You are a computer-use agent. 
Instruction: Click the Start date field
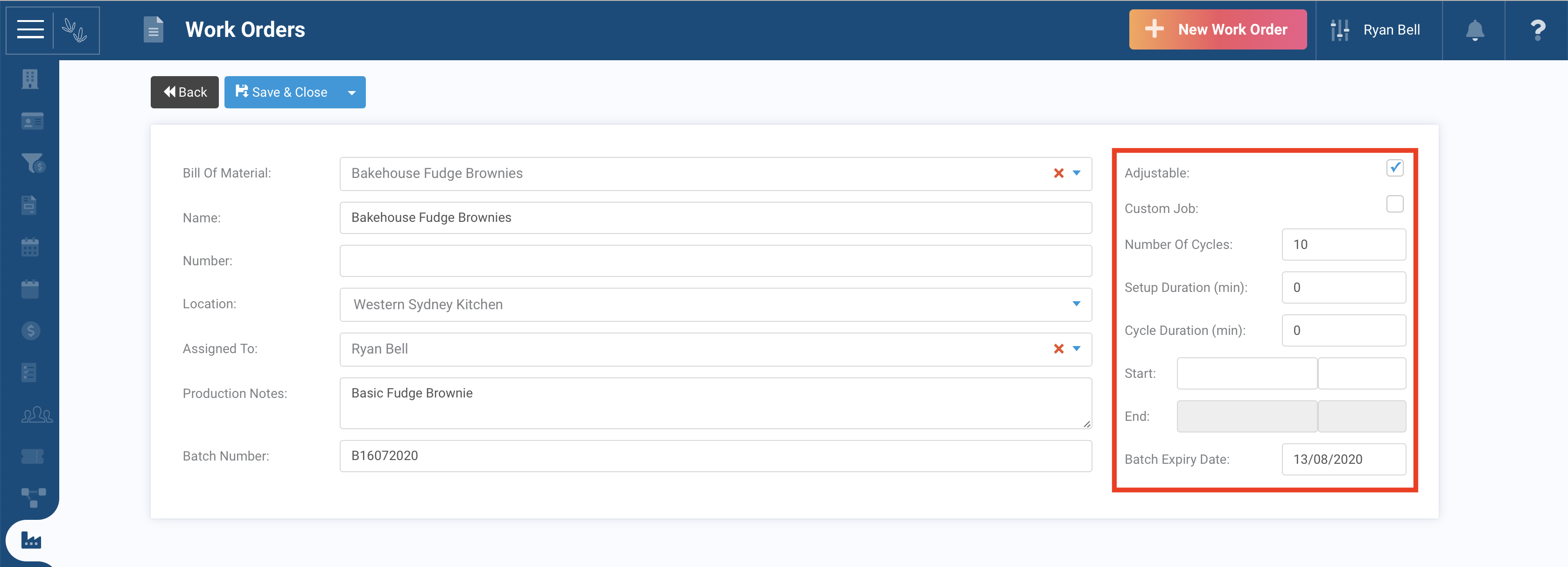(1246, 374)
